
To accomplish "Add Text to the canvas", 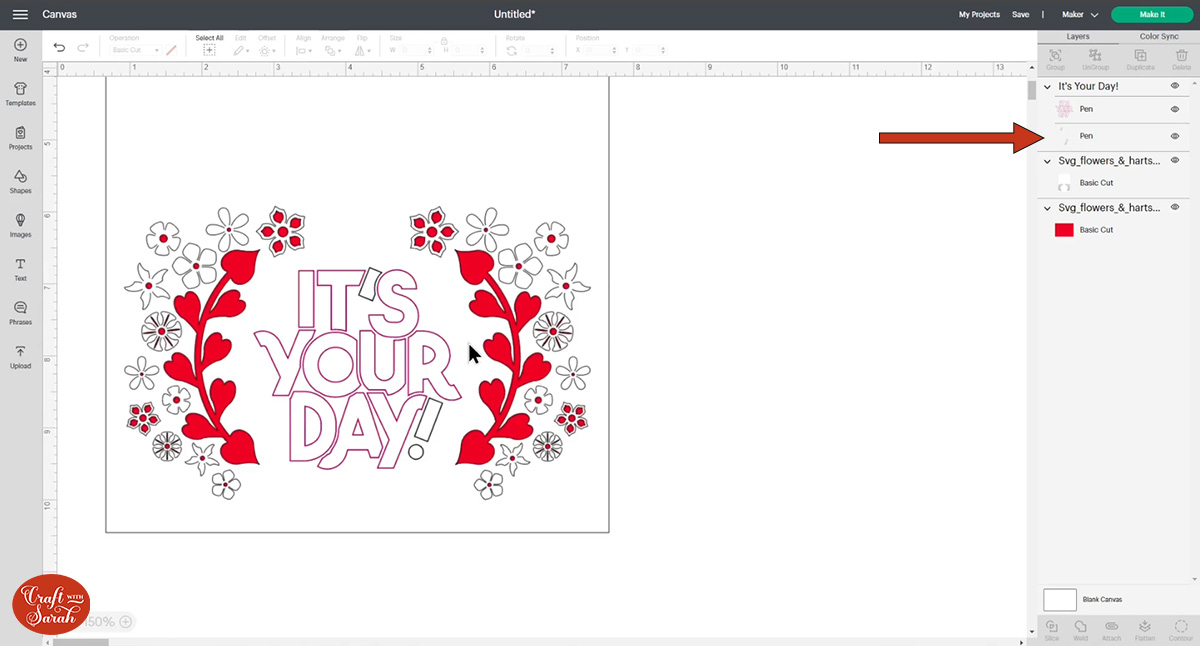I will pyautogui.click(x=20, y=268).
